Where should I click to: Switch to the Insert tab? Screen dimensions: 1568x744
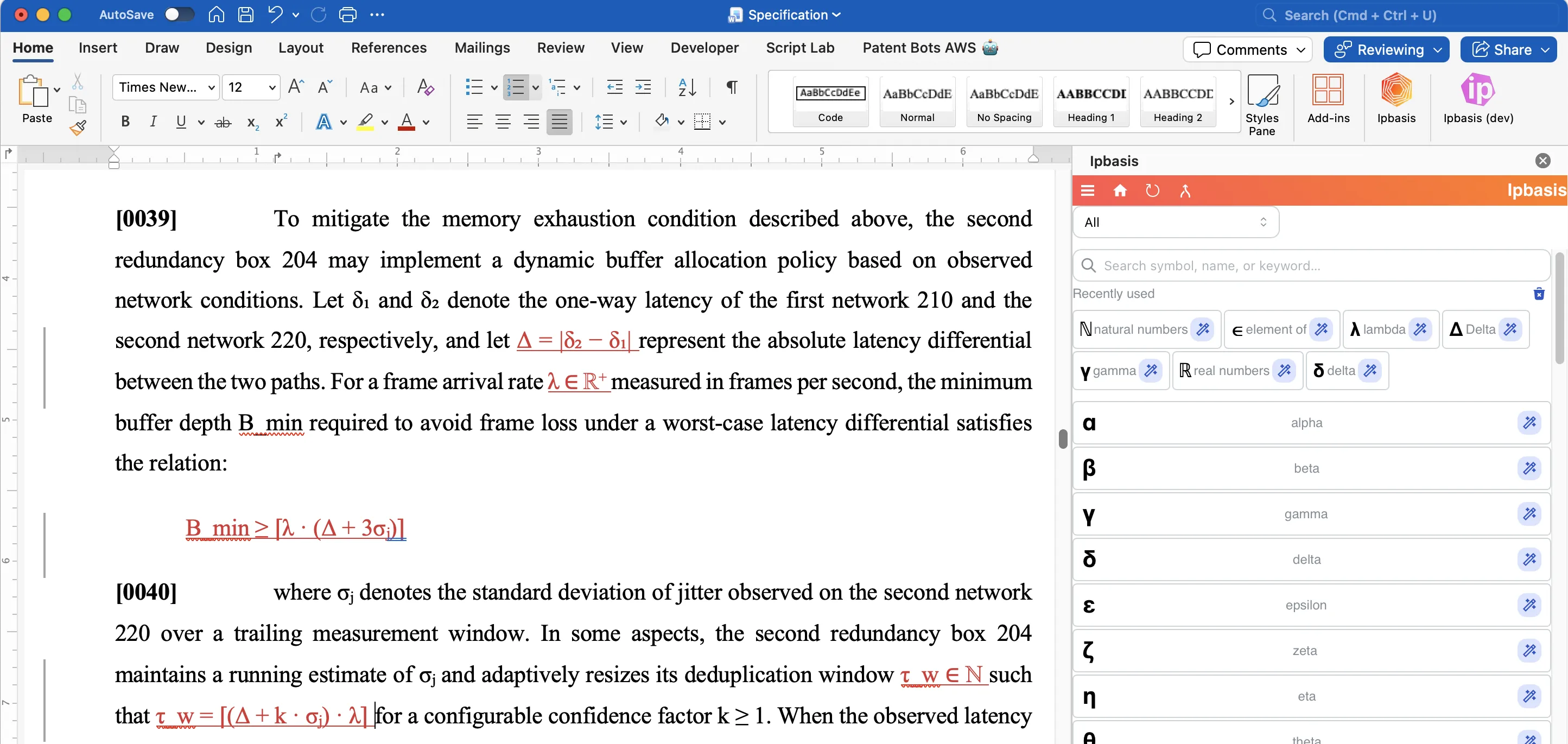coord(97,48)
